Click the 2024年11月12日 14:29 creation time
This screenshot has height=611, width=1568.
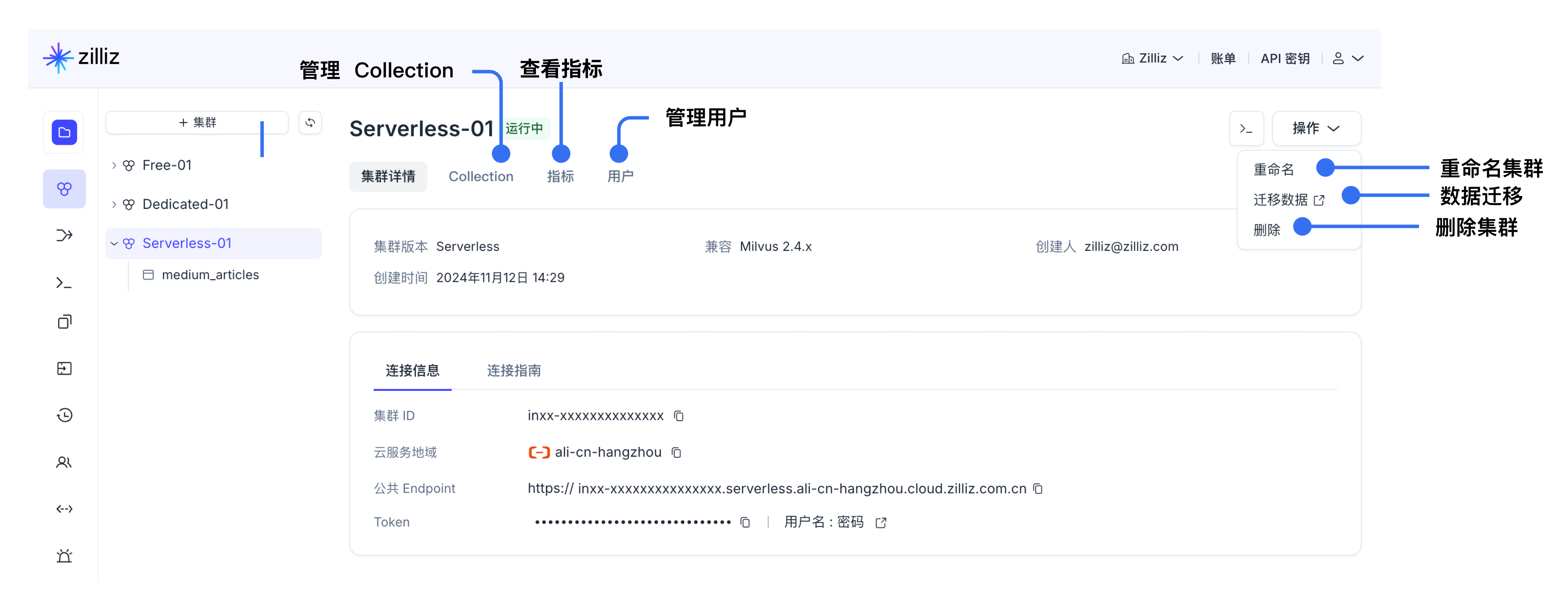point(500,278)
